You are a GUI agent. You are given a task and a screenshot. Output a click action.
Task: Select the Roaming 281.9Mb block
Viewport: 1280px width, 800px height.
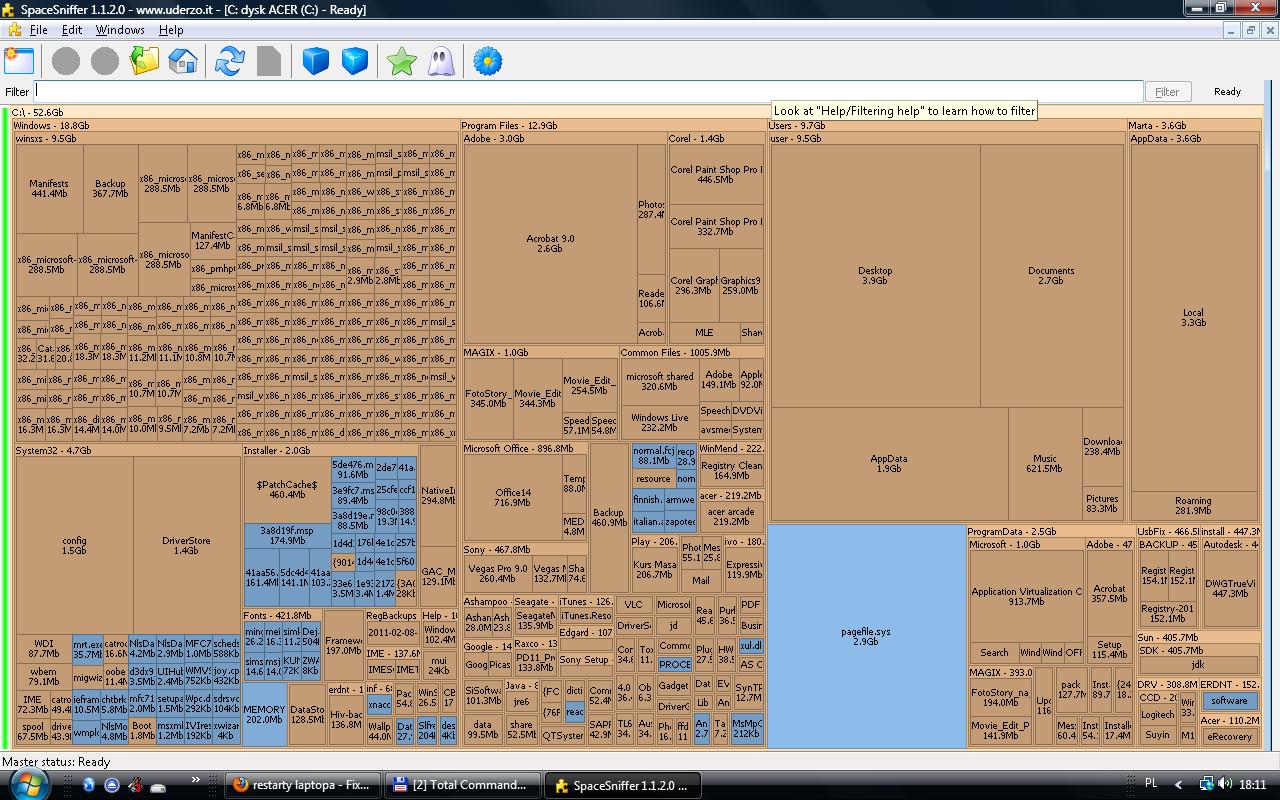[1193, 505]
